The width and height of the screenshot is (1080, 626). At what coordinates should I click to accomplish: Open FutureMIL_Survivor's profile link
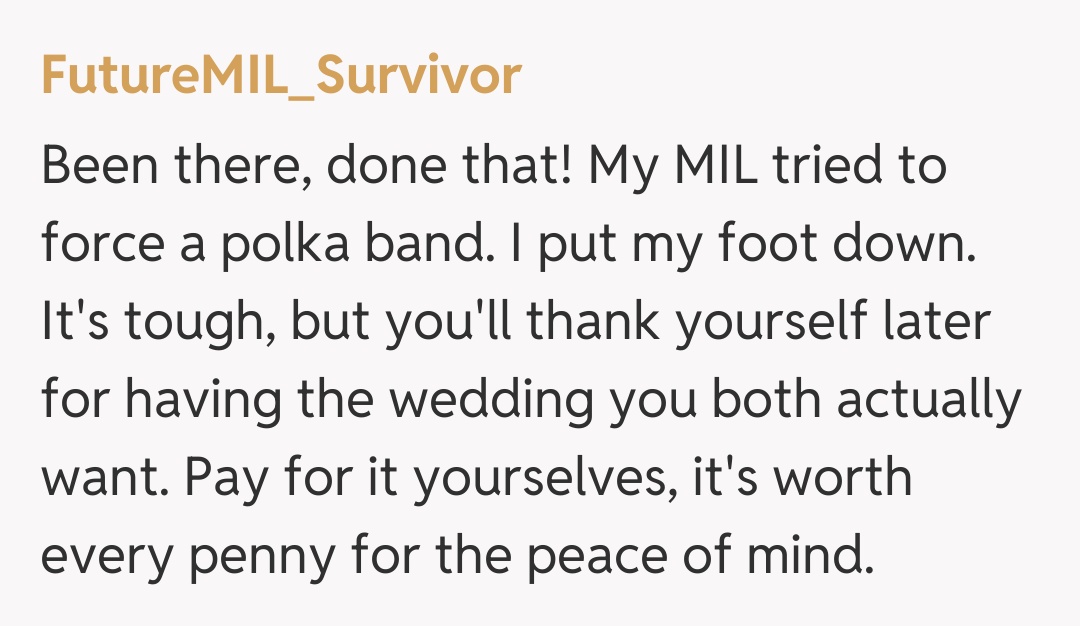pyautogui.click(x=281, y=76)
